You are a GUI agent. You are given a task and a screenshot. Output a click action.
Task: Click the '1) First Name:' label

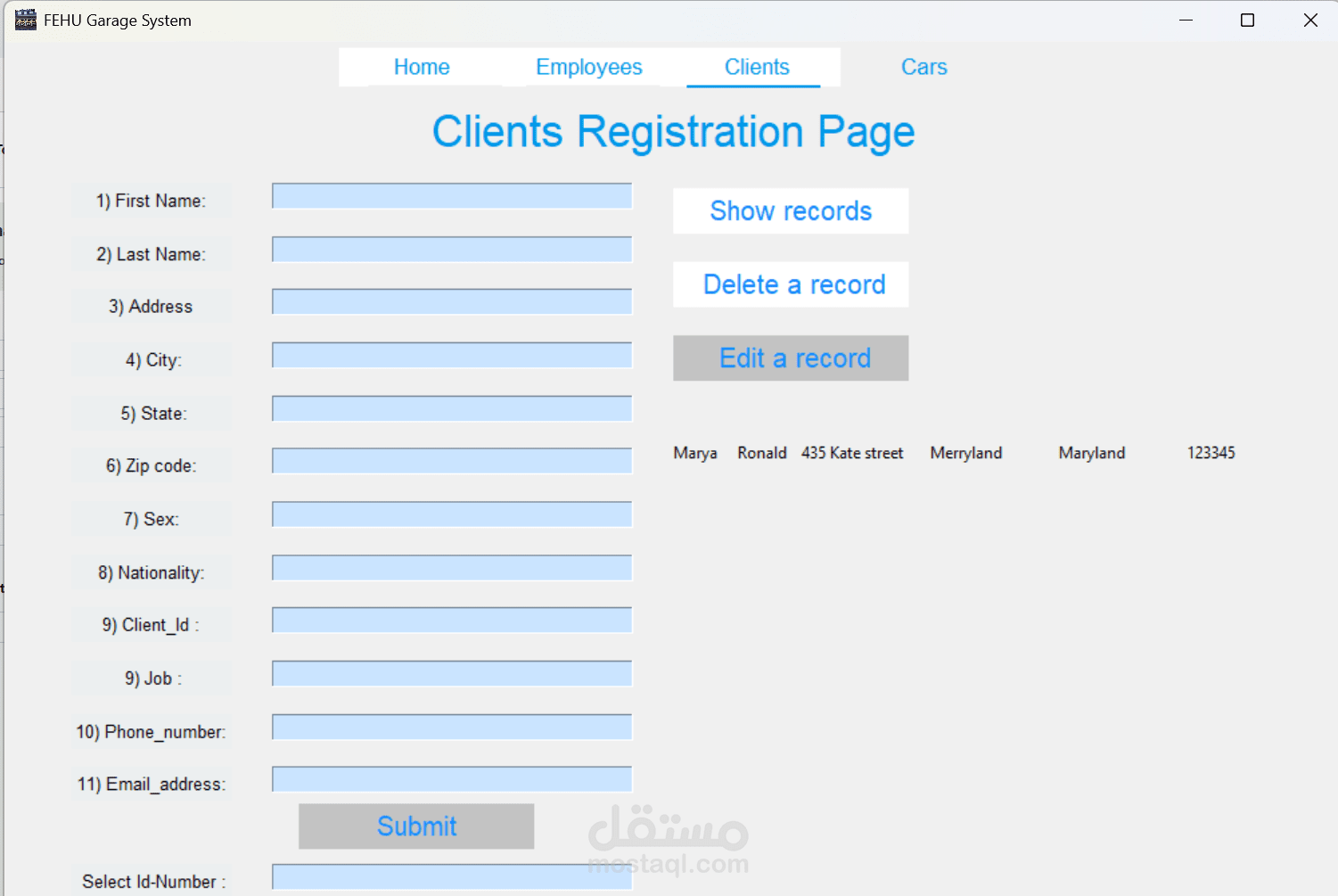(152, 201)
